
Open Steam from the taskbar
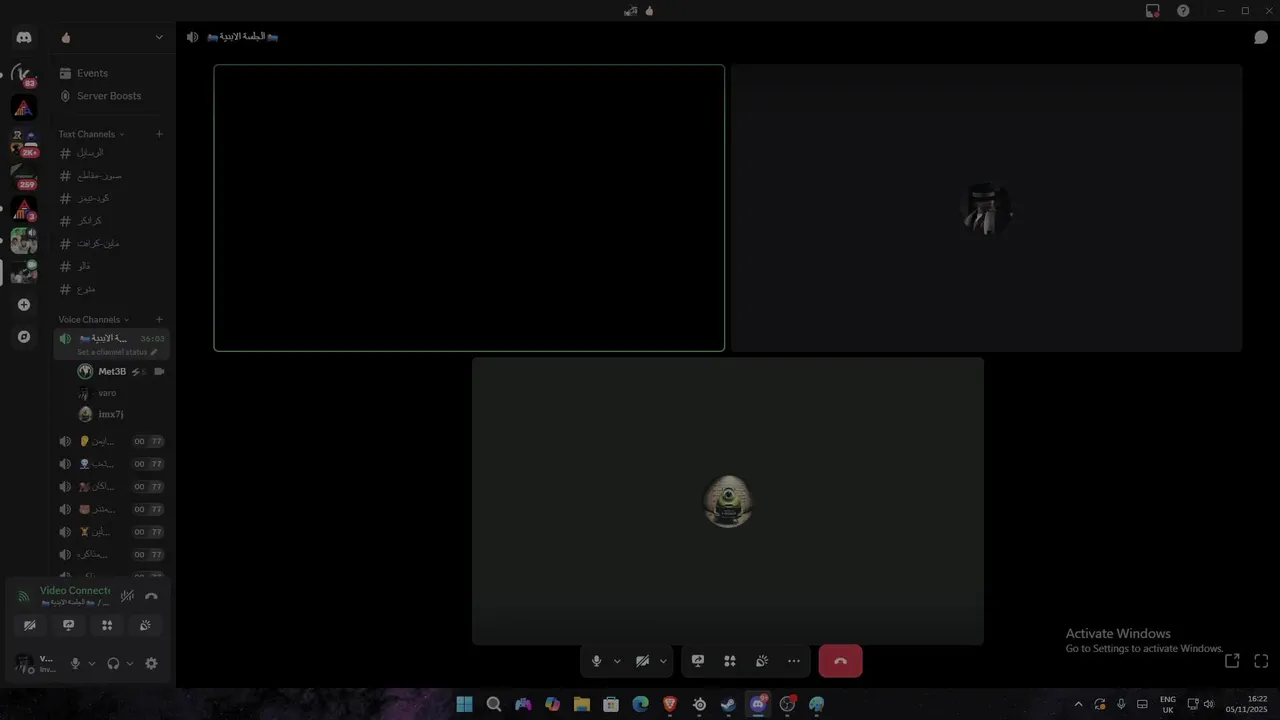(729, 704)
